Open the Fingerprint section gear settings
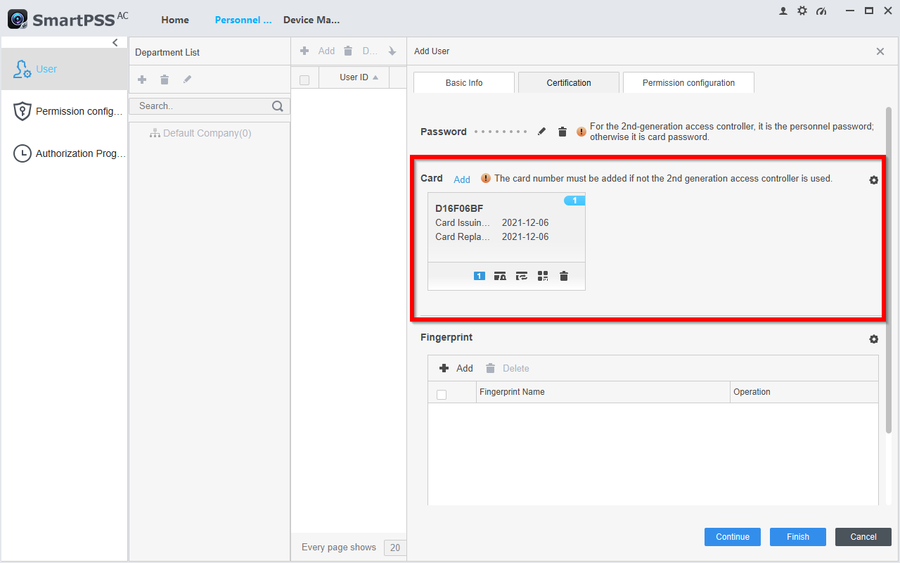This screenshot has height=563, width=900. tap(873, 340)
